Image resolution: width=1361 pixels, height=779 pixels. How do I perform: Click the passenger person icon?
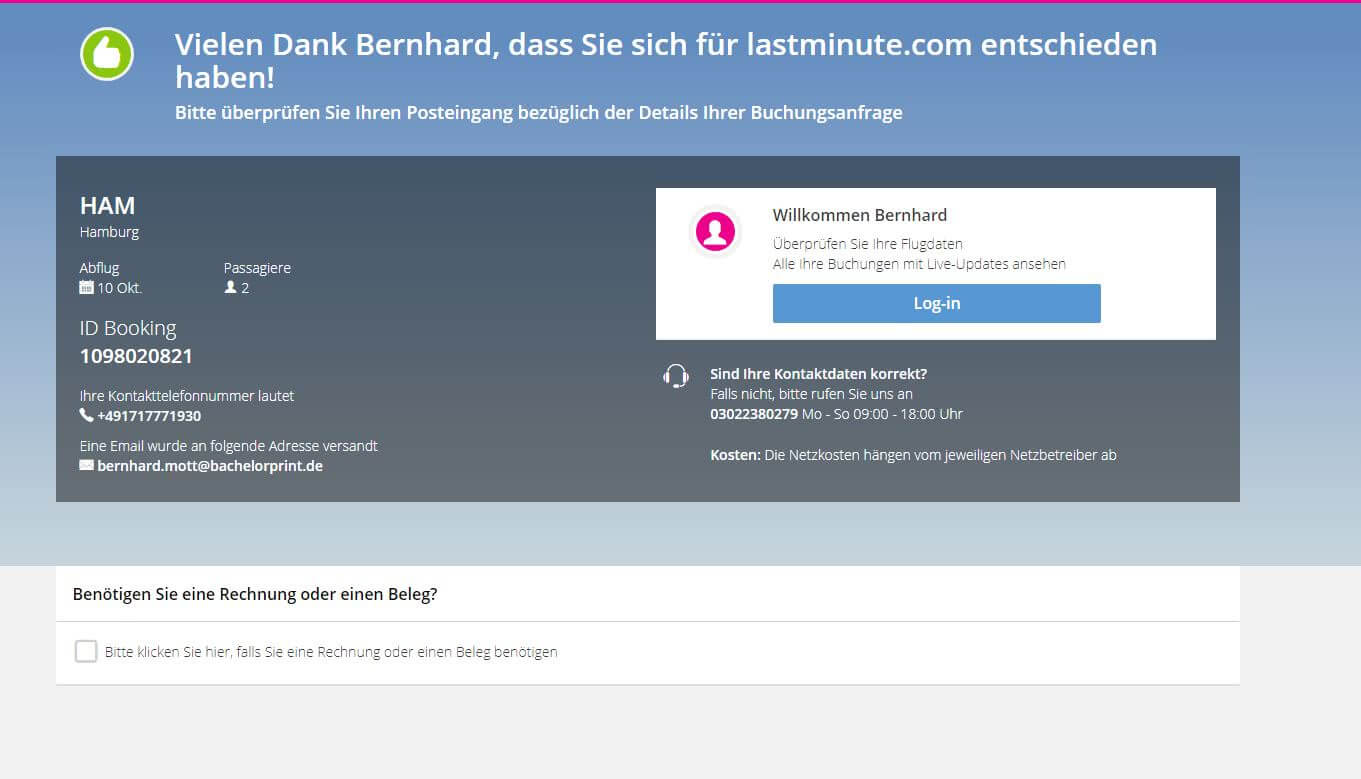click(x=230, y=288)
